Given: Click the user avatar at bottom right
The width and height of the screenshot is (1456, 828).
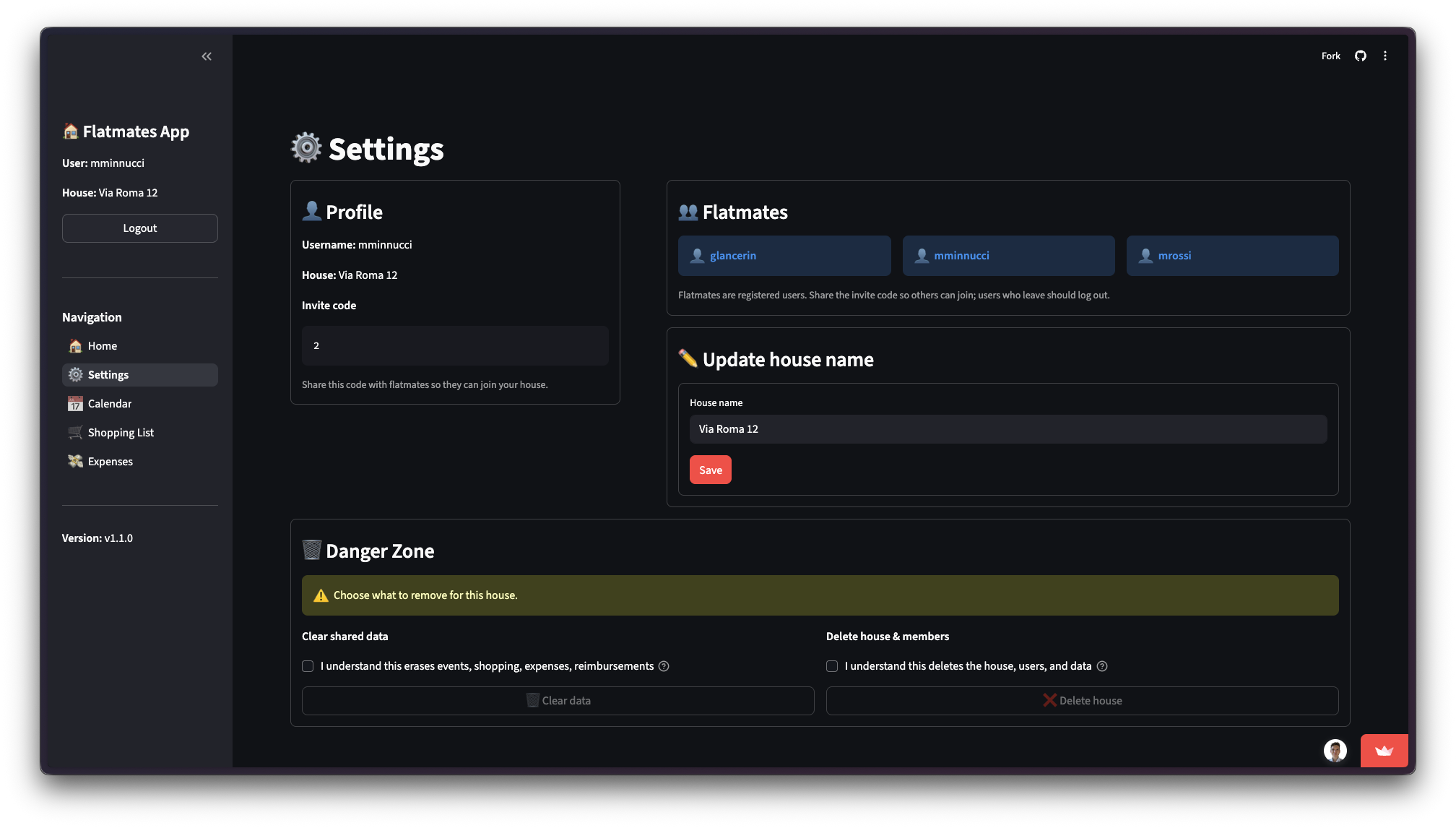Looking at the screenshot, I should (1335, 751).
